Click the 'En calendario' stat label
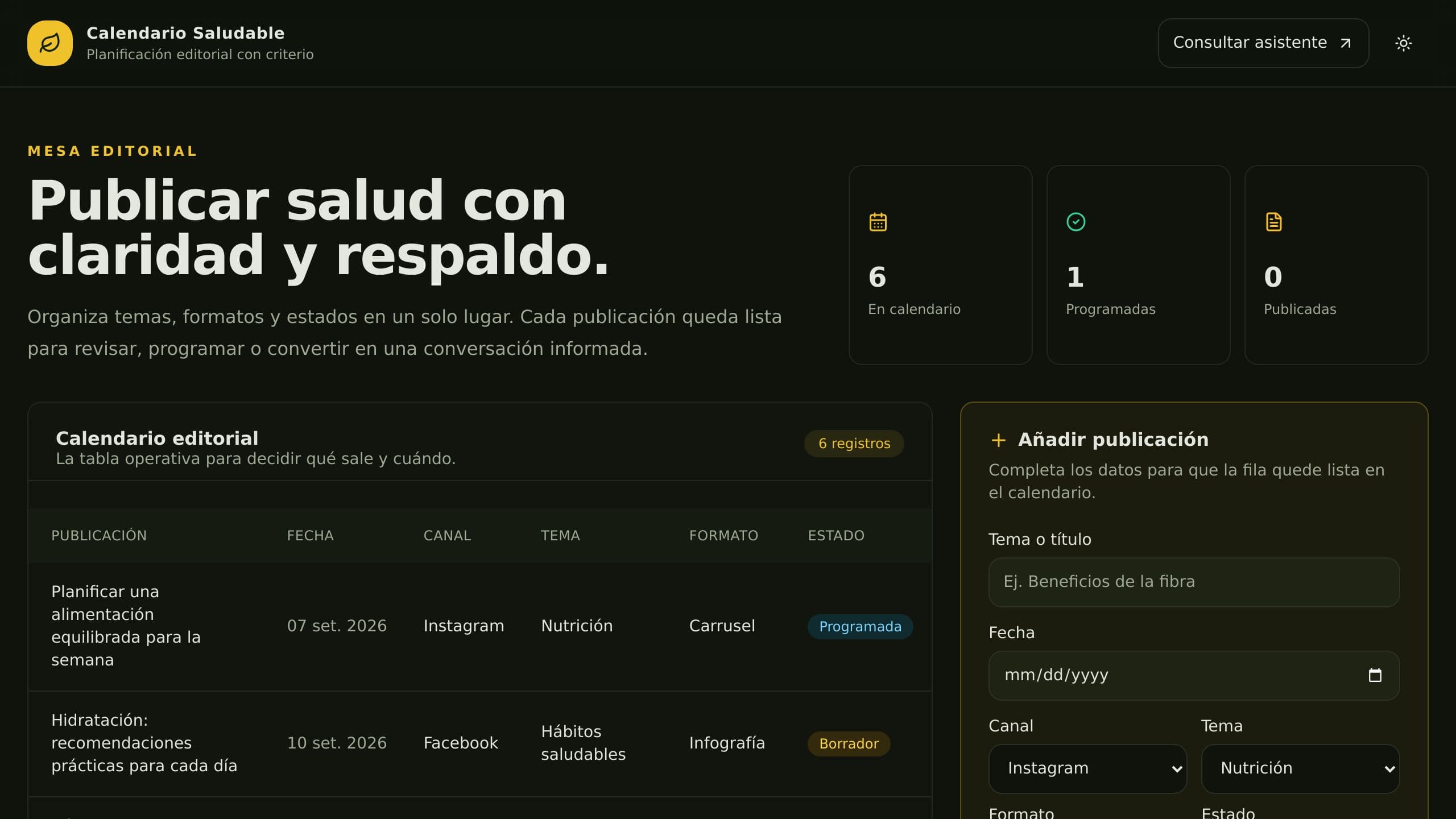Image resolution: width=1456 pixels, height=819 pixels. pos(914,309)
